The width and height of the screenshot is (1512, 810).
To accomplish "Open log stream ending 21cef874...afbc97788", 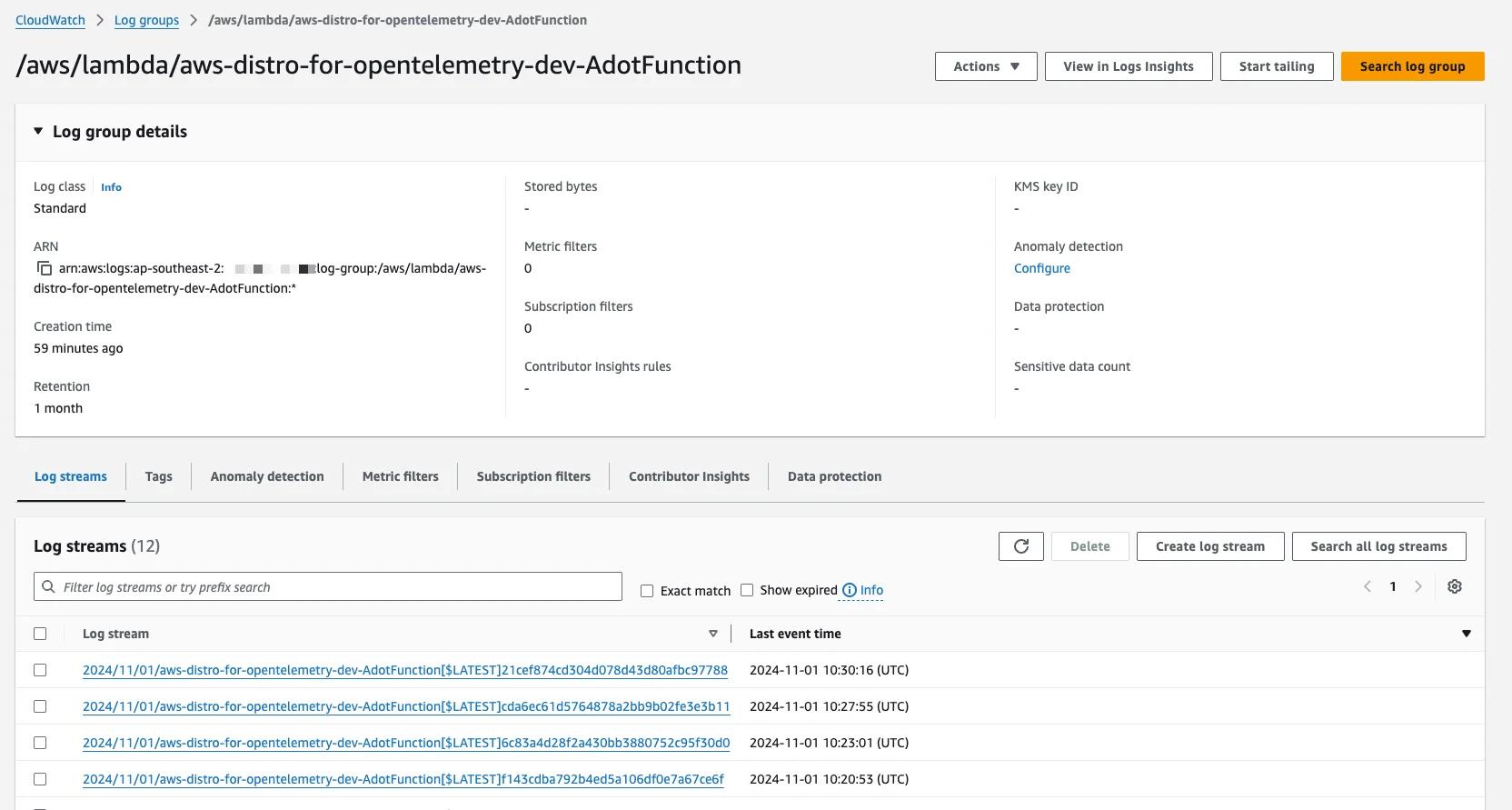I will [405, 670].
